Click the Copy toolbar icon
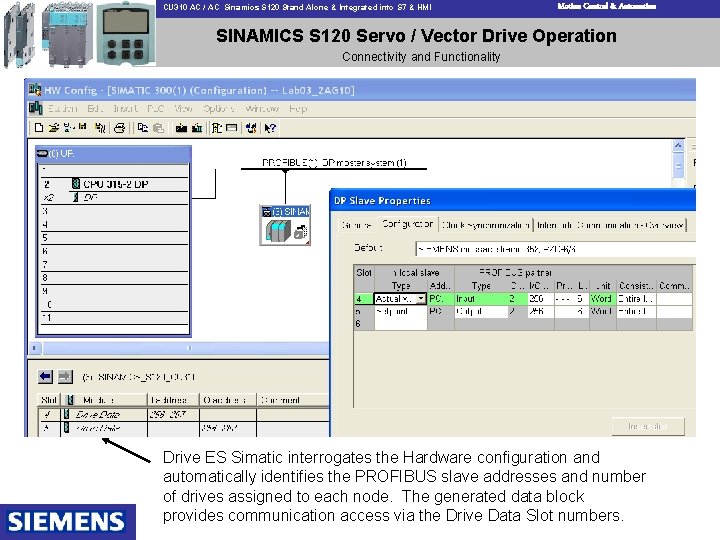The image size is (720, 540). pyautogui.click(x=143, y=128)
